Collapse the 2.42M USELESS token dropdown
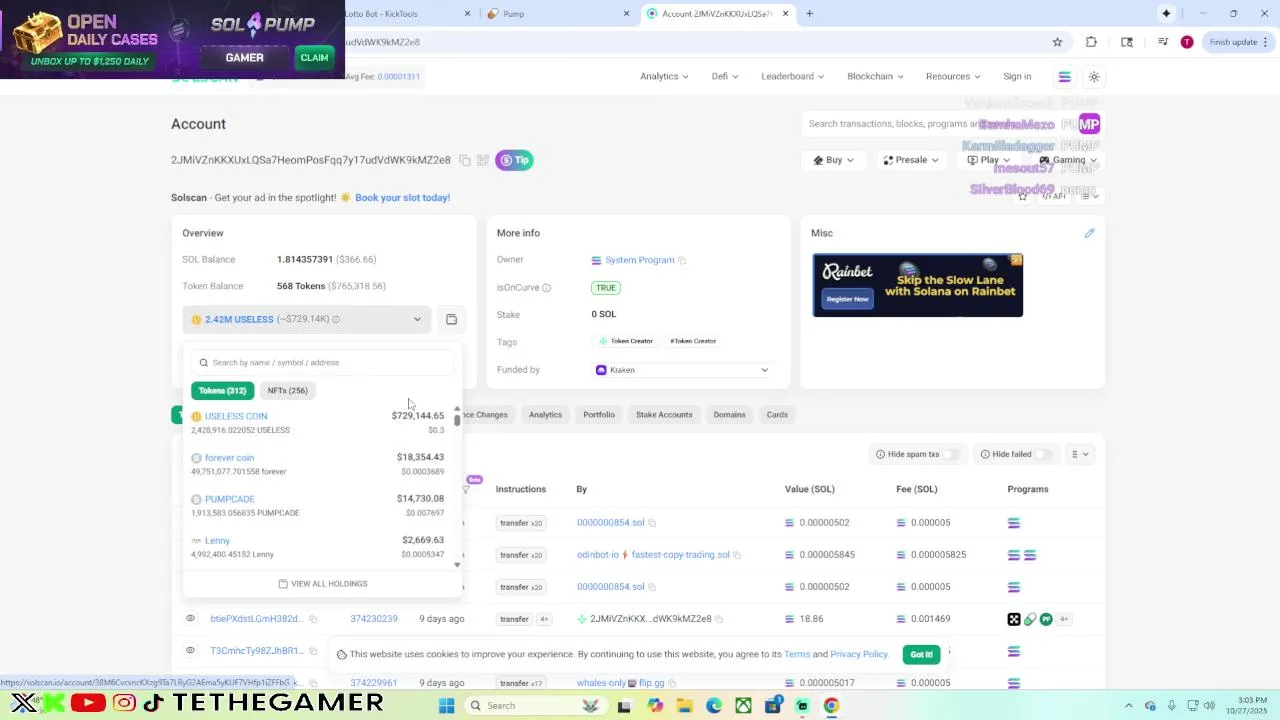 (417, 319)
